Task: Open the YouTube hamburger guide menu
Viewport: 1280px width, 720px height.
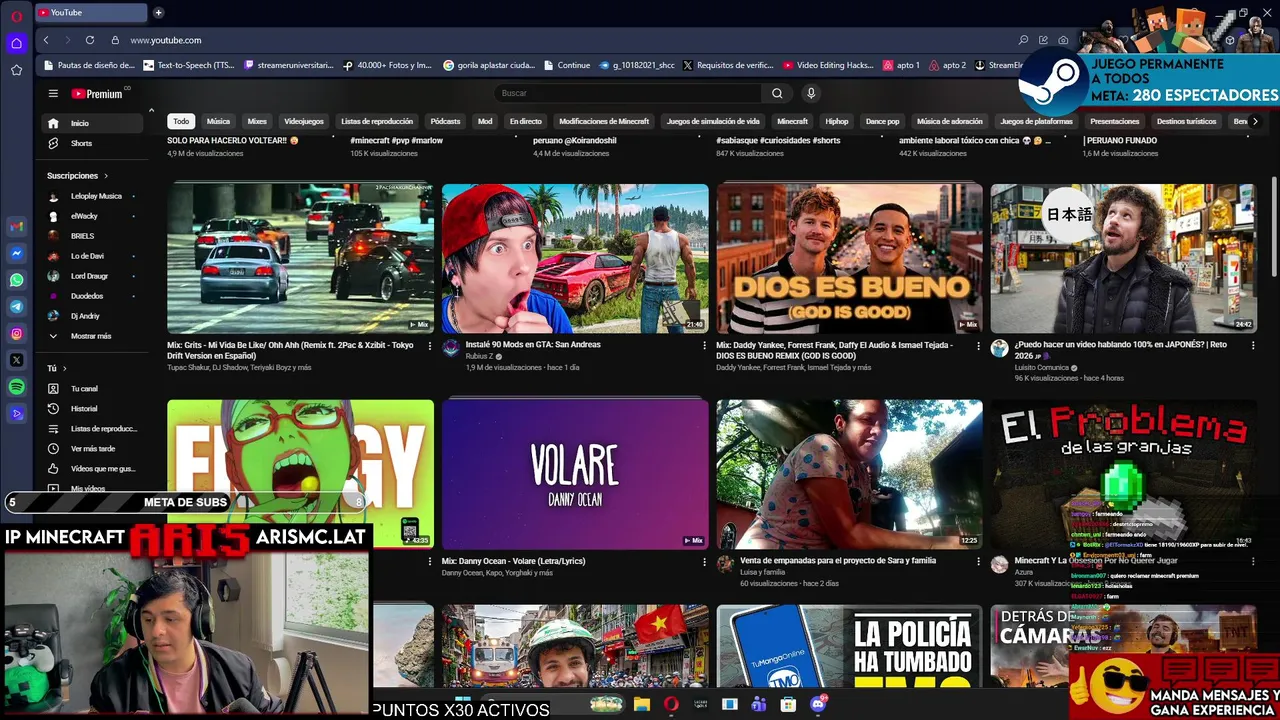Action: click(53, 93)
